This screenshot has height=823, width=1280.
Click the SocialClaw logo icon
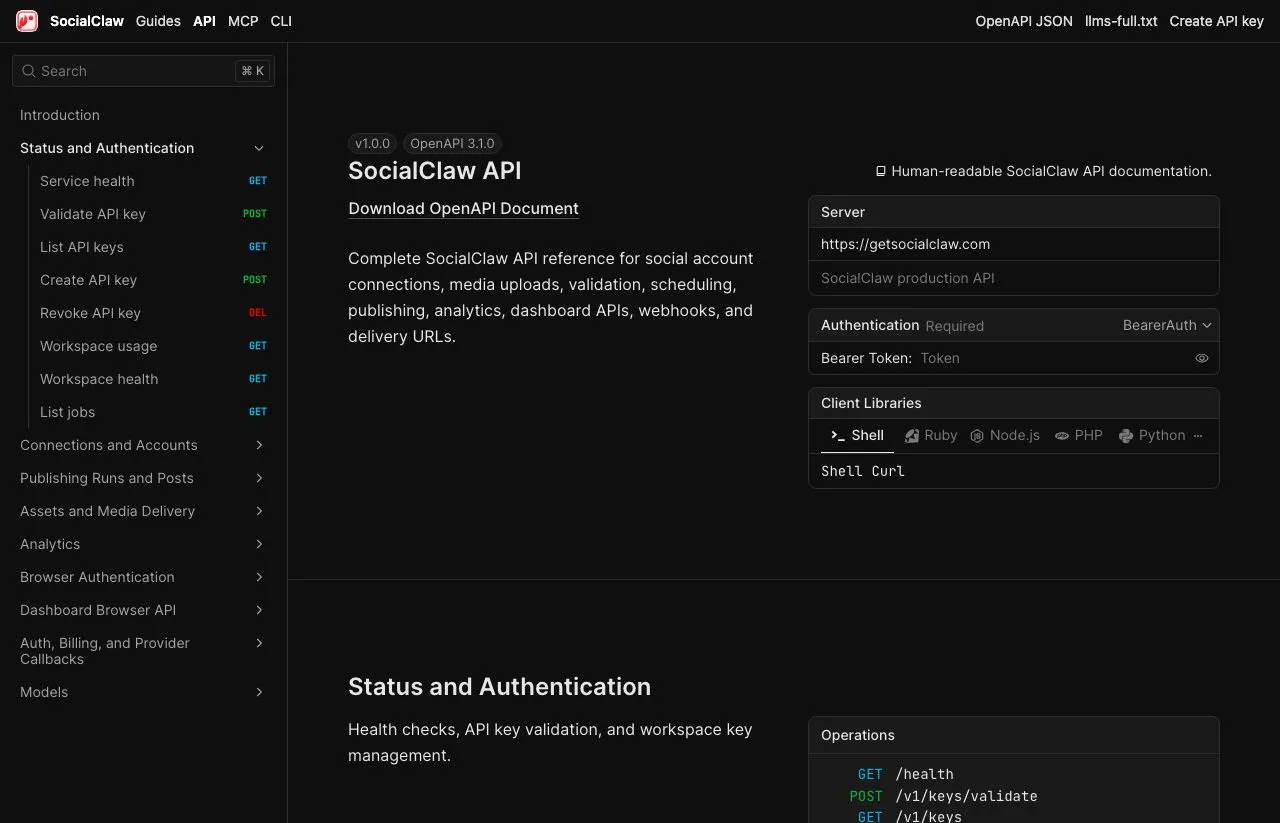tap(27, 21)
